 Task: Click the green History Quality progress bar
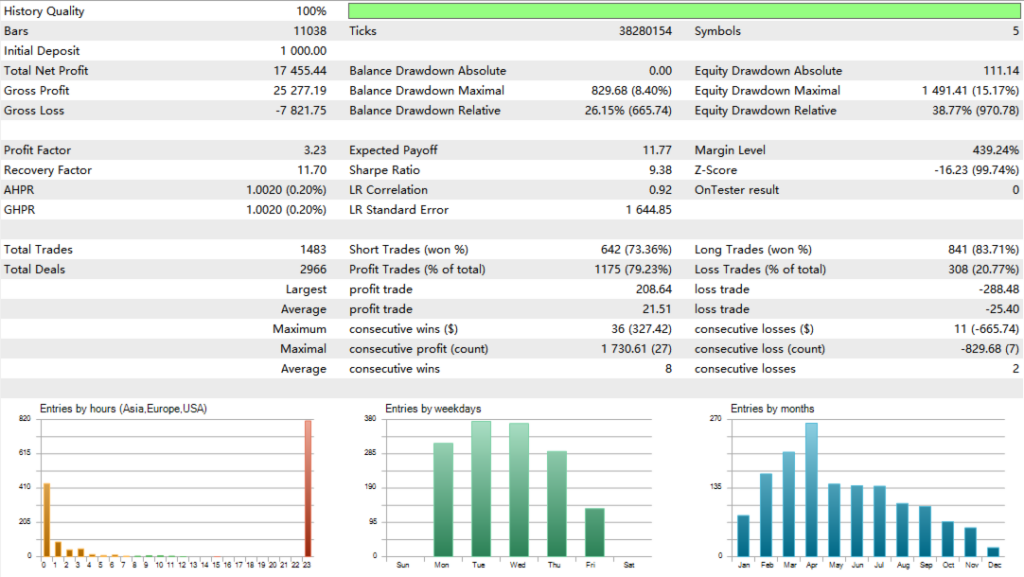684,10
